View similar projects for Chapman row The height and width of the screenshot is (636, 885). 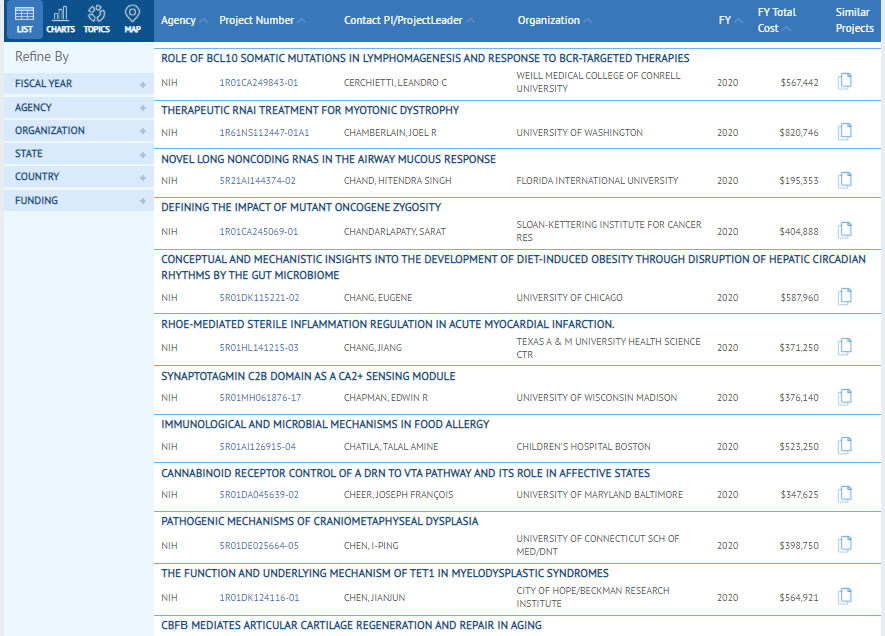coord(845,397)
